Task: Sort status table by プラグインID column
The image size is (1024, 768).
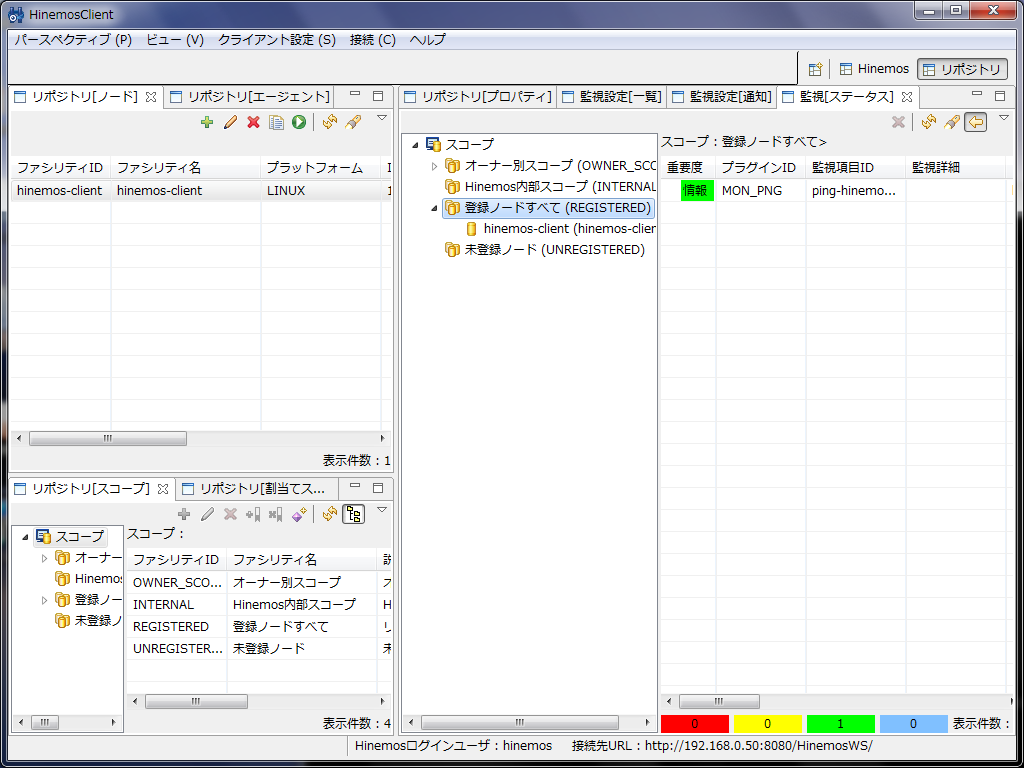Action: pyautogui.click(x=761, y=168)
